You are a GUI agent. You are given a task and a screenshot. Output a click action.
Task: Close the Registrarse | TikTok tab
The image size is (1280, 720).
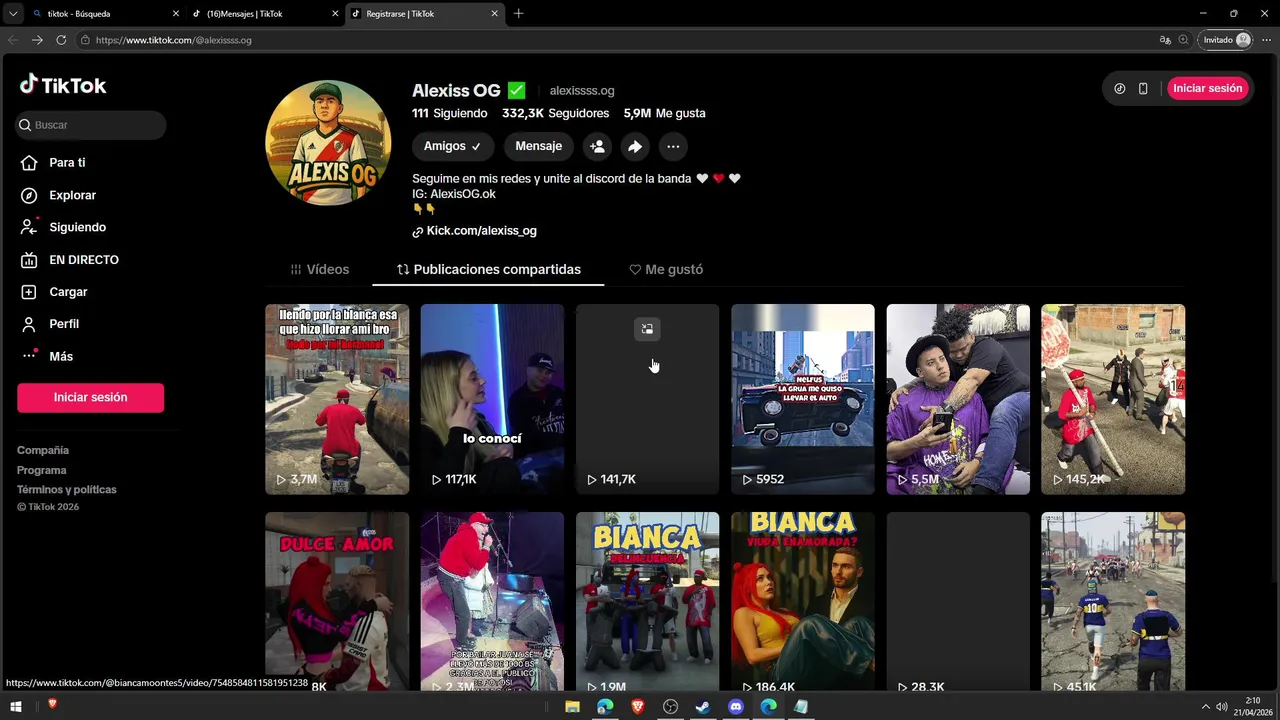click(x=494, y=14)
